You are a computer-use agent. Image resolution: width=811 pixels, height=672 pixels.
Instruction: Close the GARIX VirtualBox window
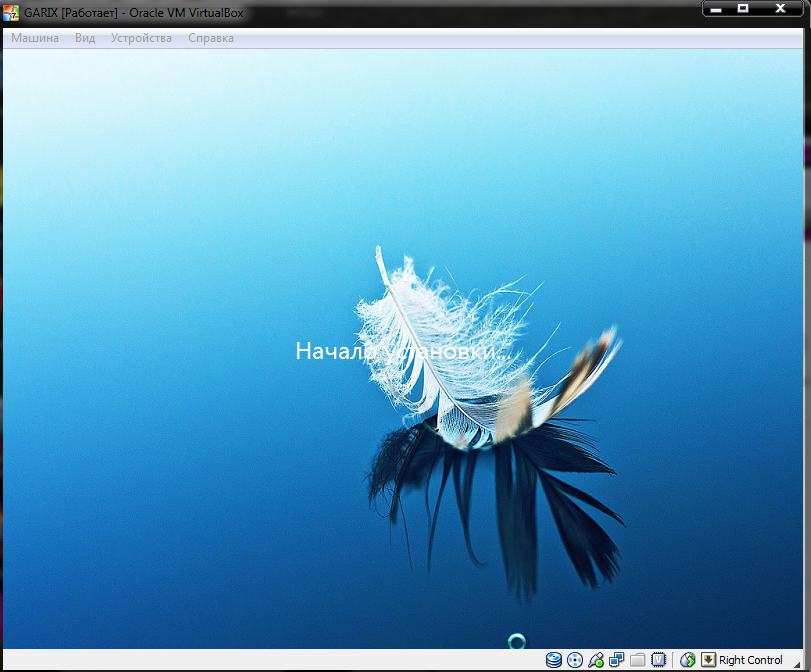tap(780, 9)
